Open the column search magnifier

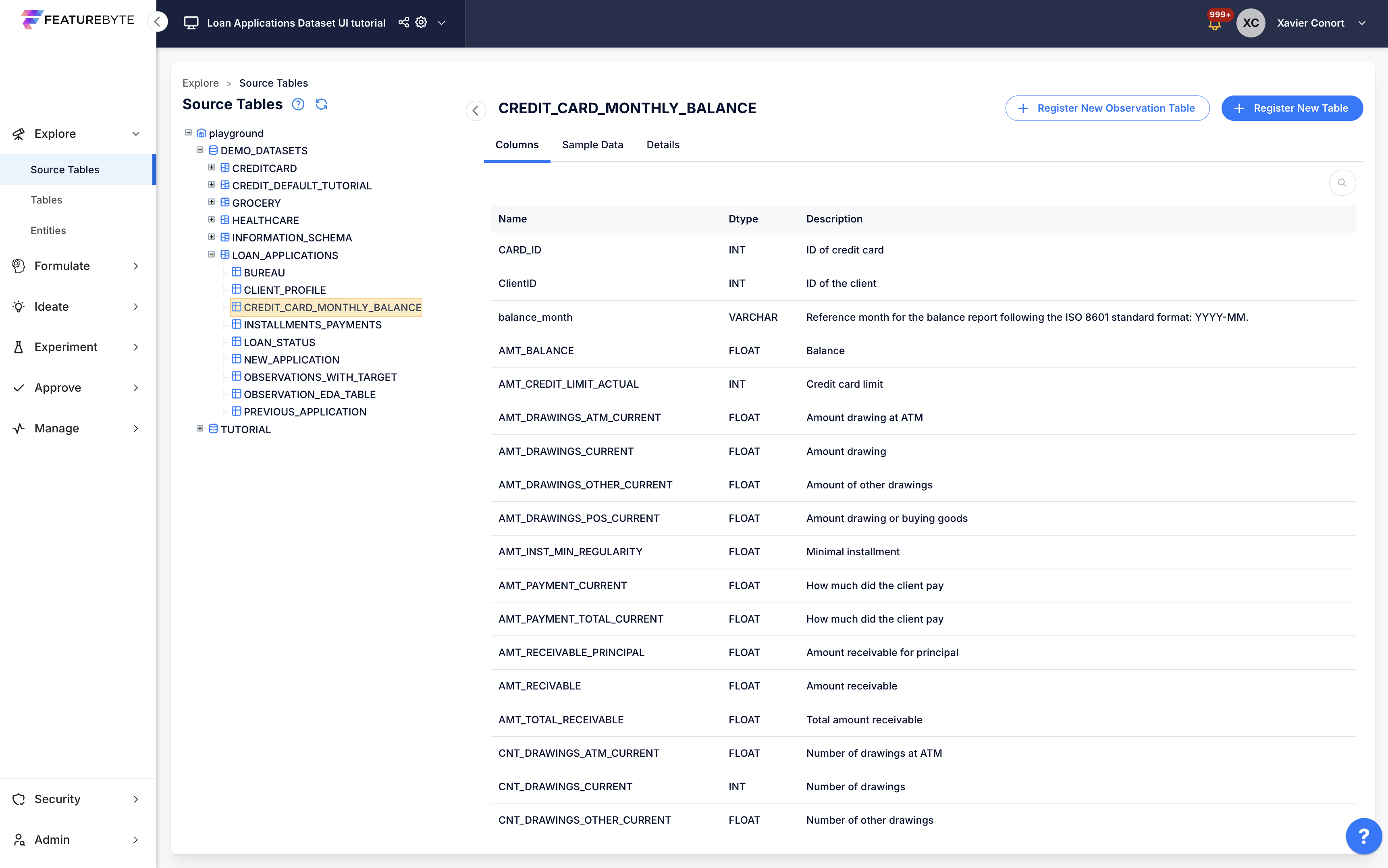click(1342, 183)
